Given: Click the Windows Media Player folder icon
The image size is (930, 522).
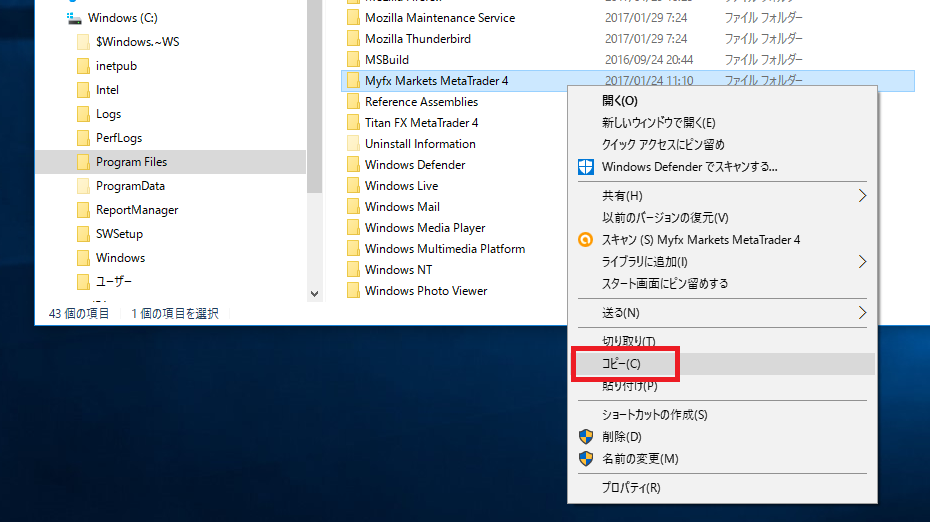Looking at the screenshot, I should (353, 228).
